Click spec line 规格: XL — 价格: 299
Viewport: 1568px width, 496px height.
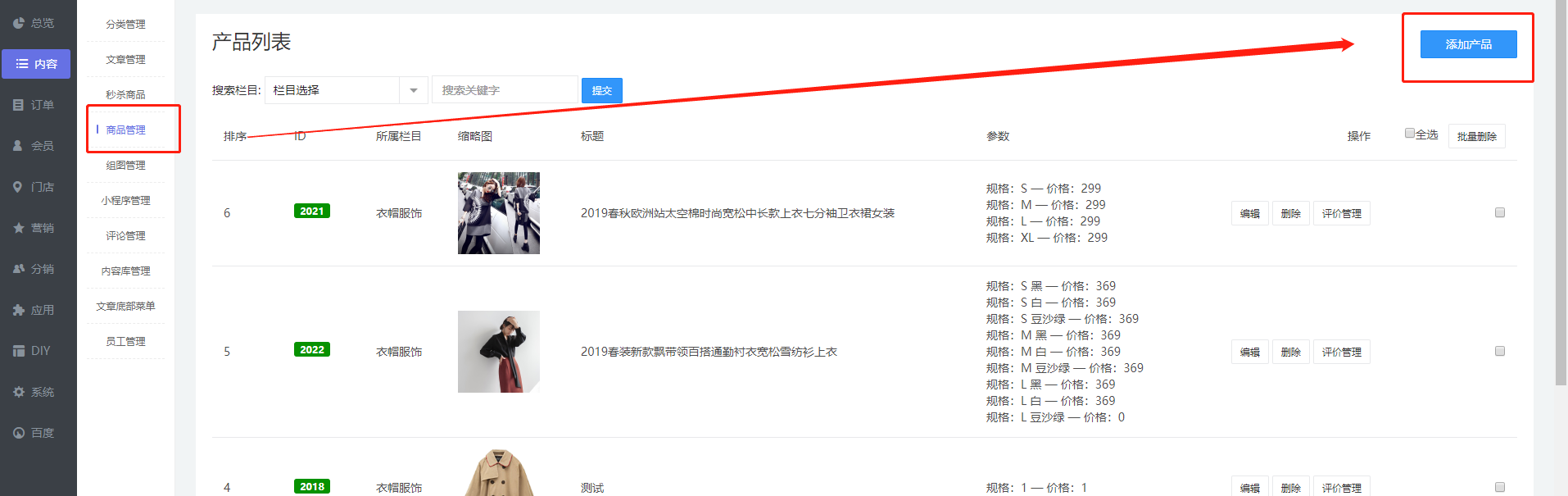[x=1047, y=238]
